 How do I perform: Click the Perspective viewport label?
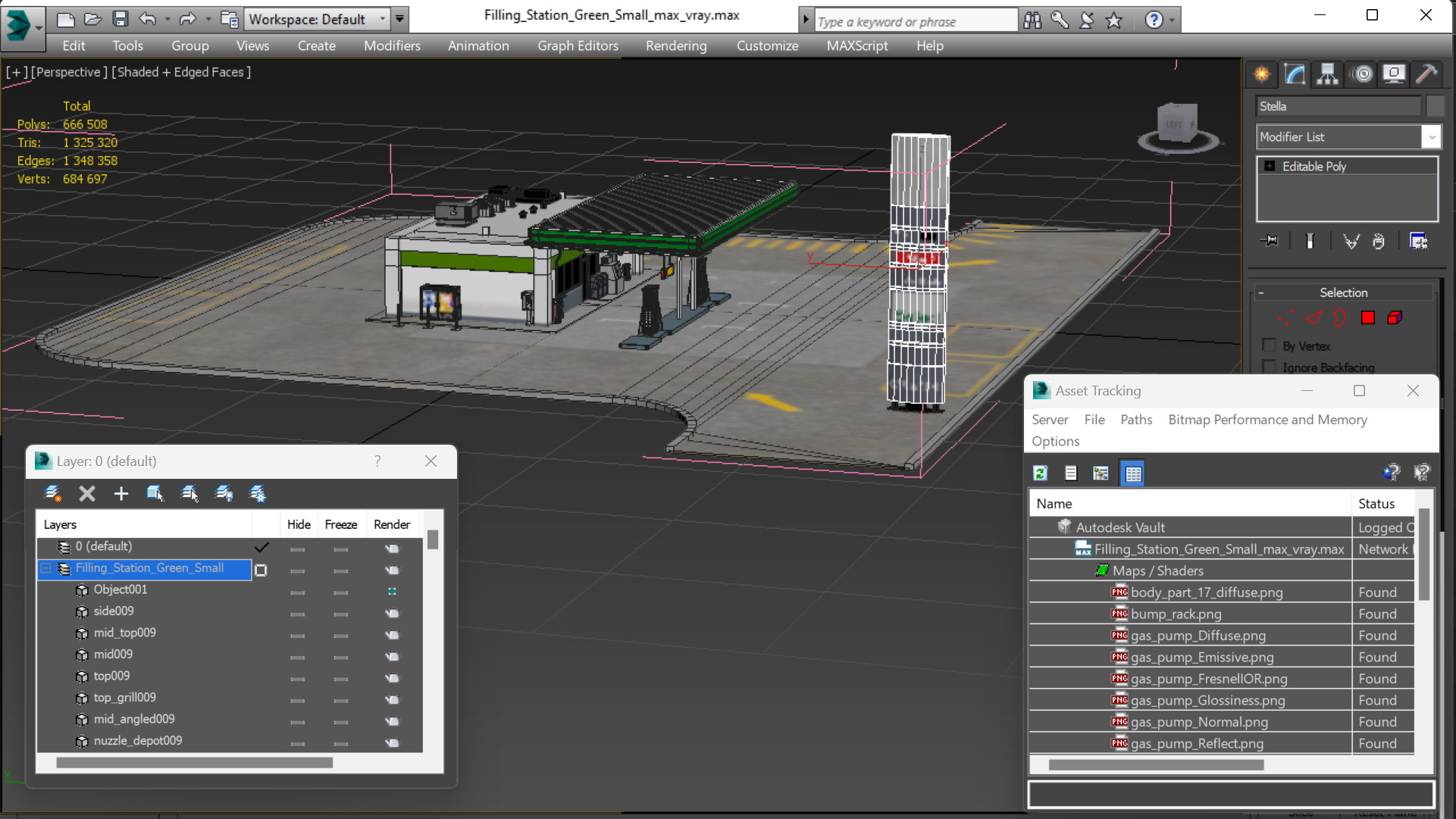pyautogui.click(x=68, y=72)
